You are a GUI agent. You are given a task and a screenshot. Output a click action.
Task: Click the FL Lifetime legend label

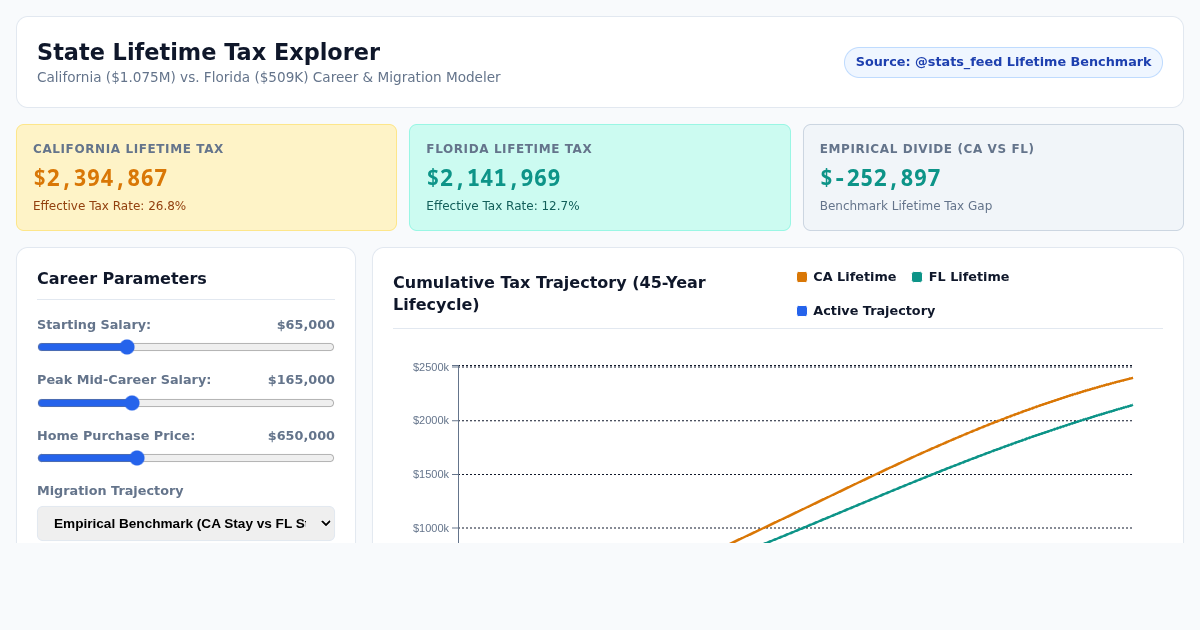(969, 277)
